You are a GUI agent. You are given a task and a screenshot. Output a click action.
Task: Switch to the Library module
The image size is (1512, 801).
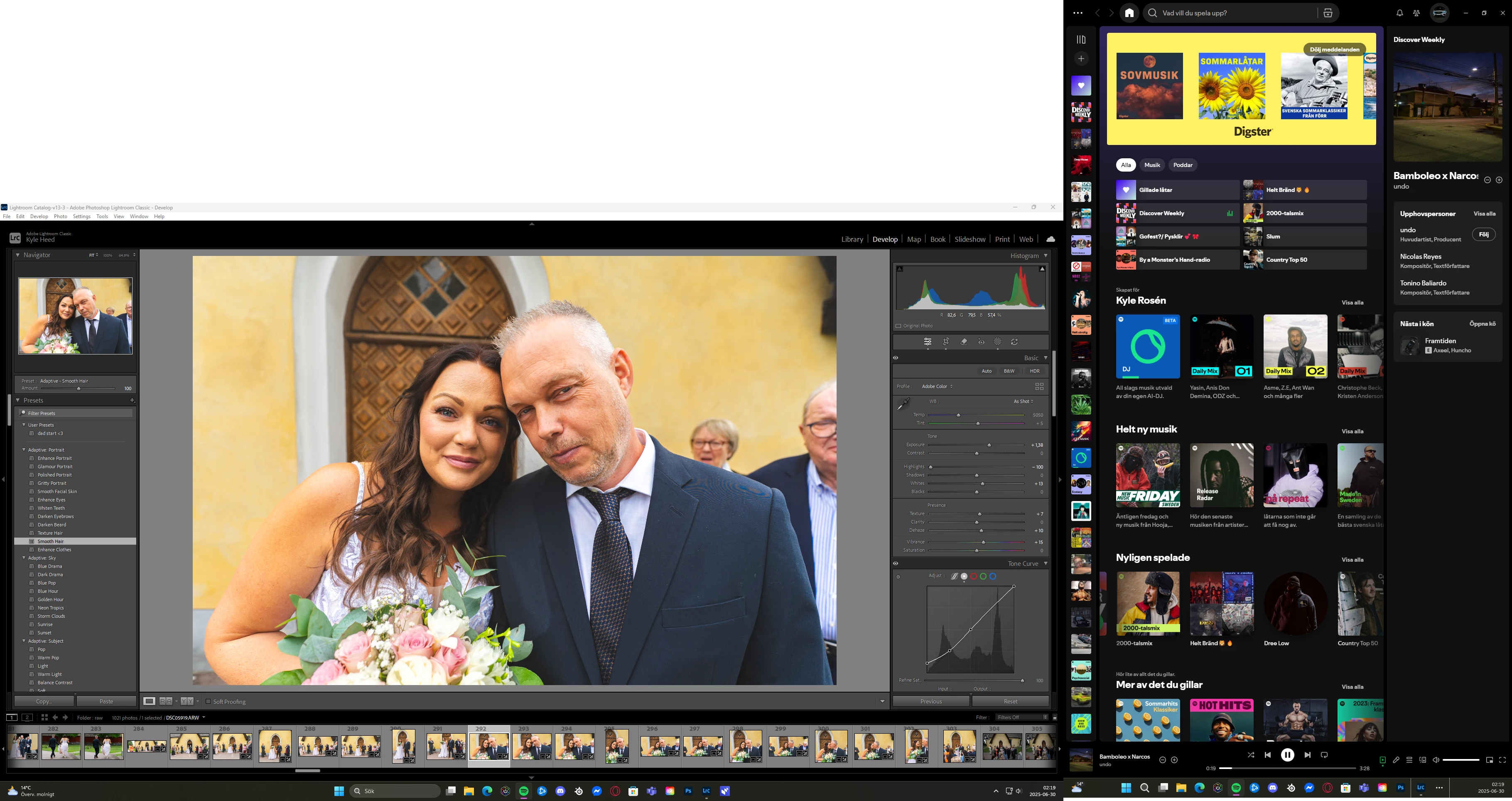(x=852, y=239)
